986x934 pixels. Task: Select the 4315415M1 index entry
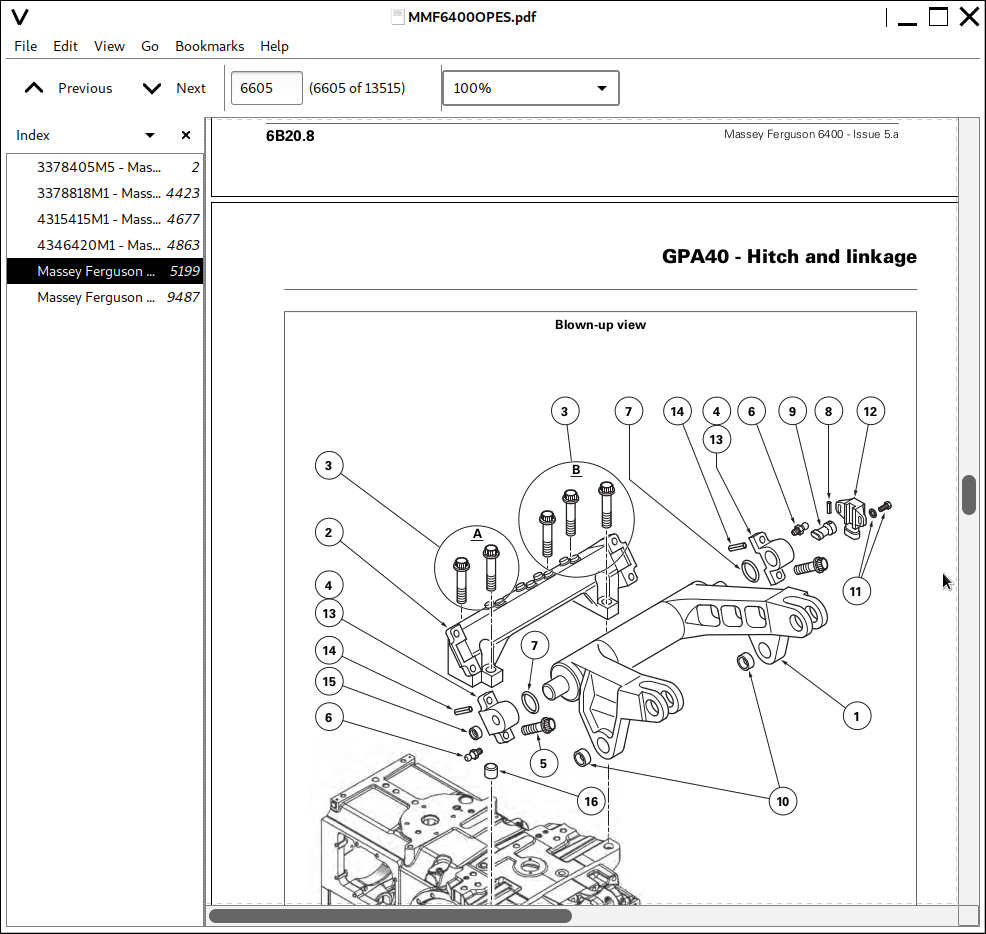(x=100, y=219)
